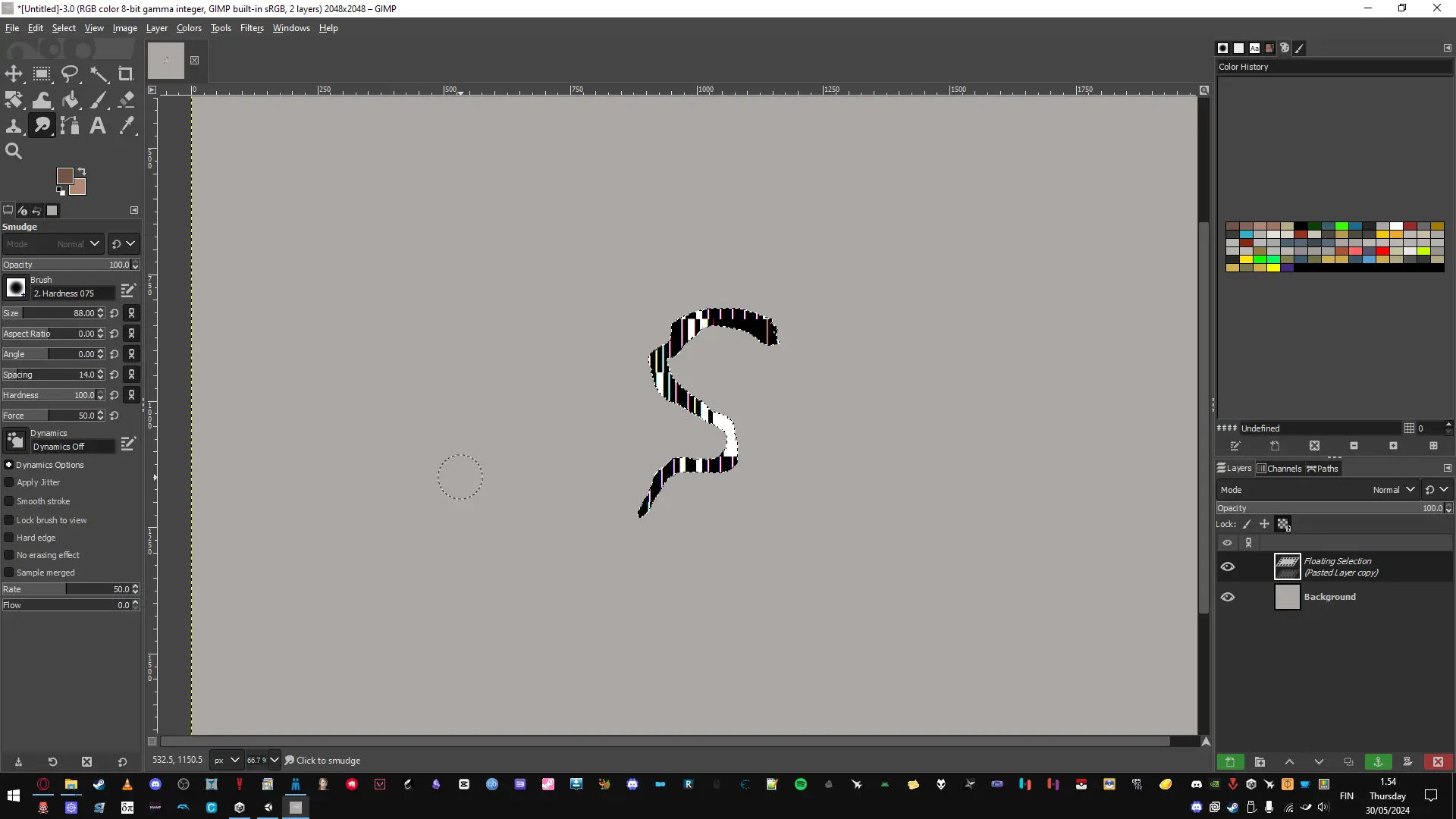Enable Sample merged checkbox
Image resolution: width=1456 pixels, height=819 pixels.
[9, 573]
